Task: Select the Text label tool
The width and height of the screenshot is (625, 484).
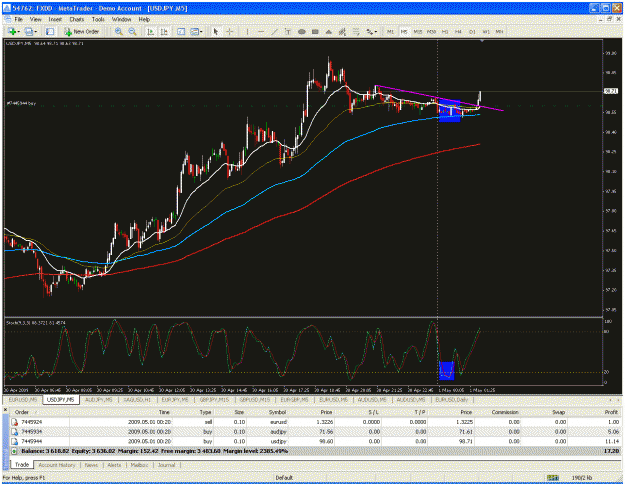Action: pyautogui.click(x=288, y=31)
